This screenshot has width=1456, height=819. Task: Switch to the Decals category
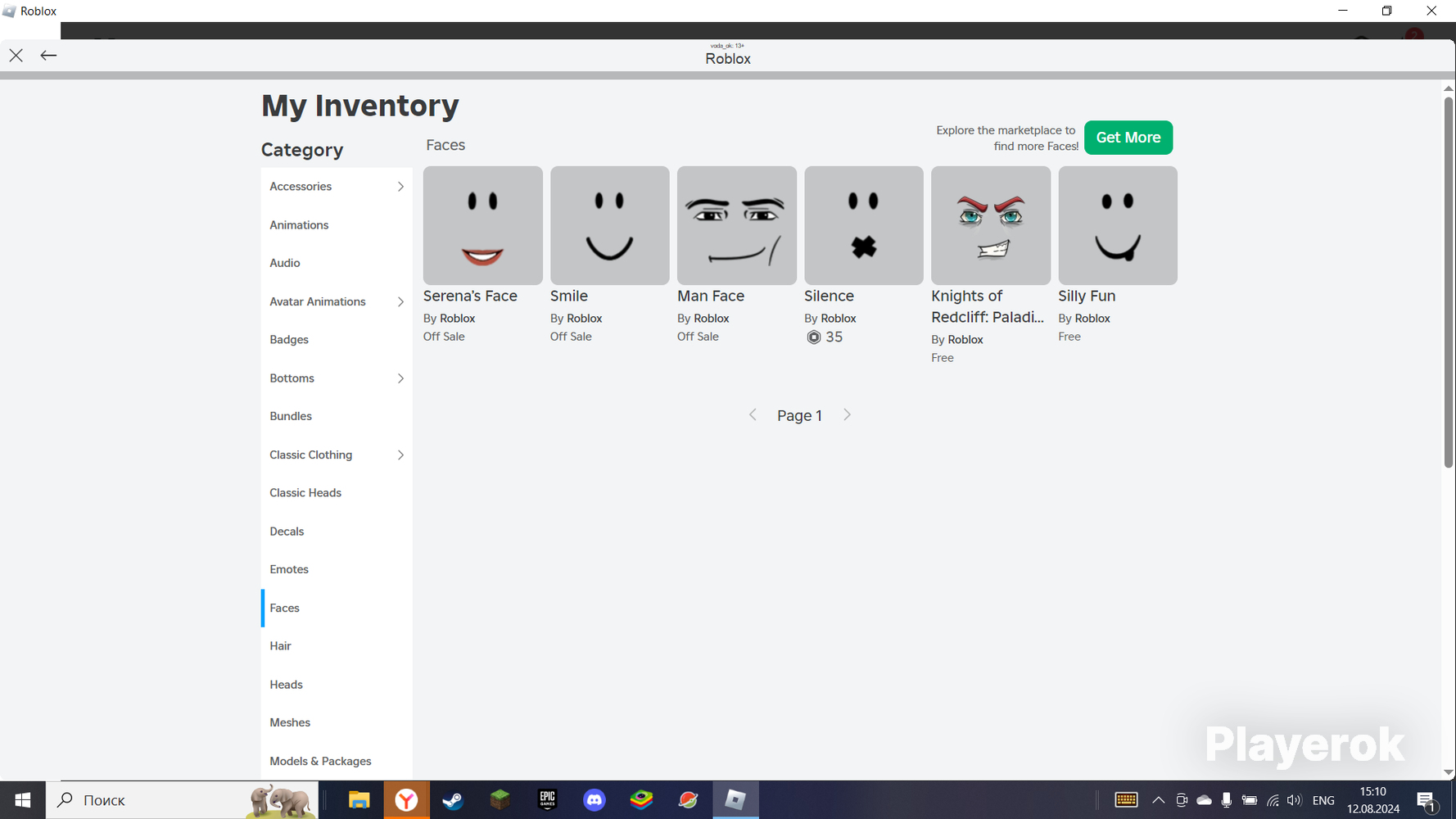coord(337,532)
